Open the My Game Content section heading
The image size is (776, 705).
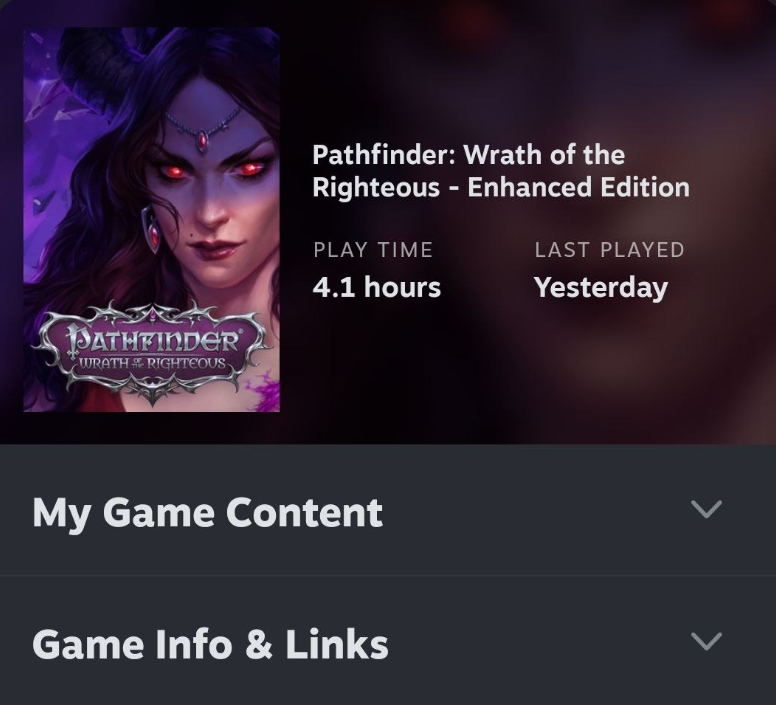tap(207, 513)
